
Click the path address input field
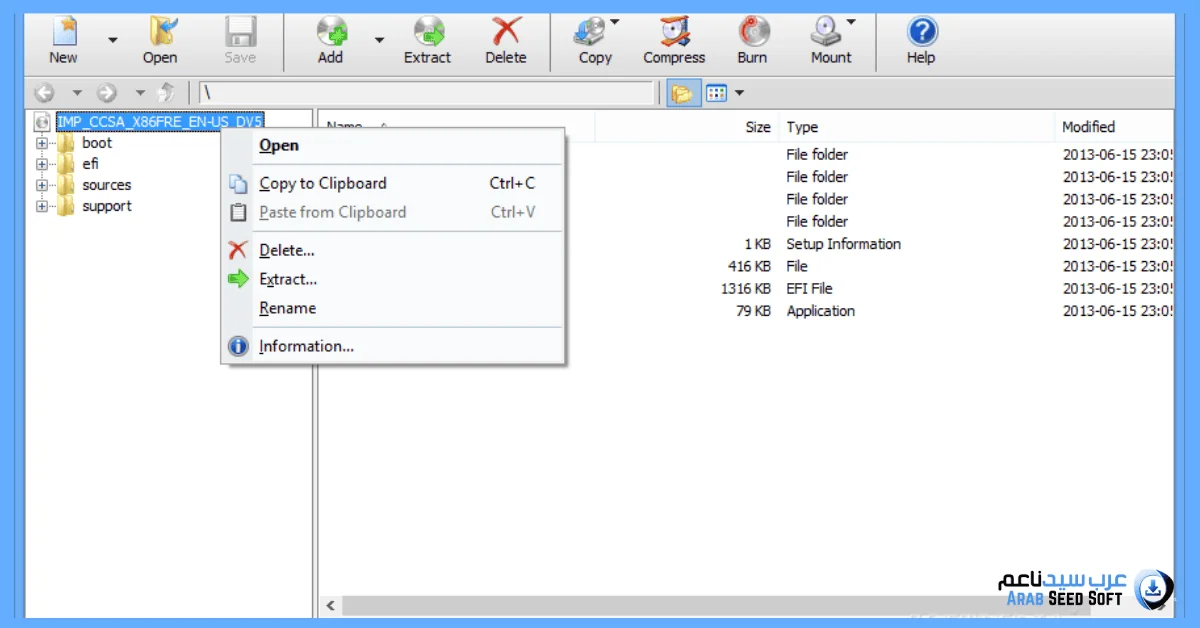[x=425, y=93]
